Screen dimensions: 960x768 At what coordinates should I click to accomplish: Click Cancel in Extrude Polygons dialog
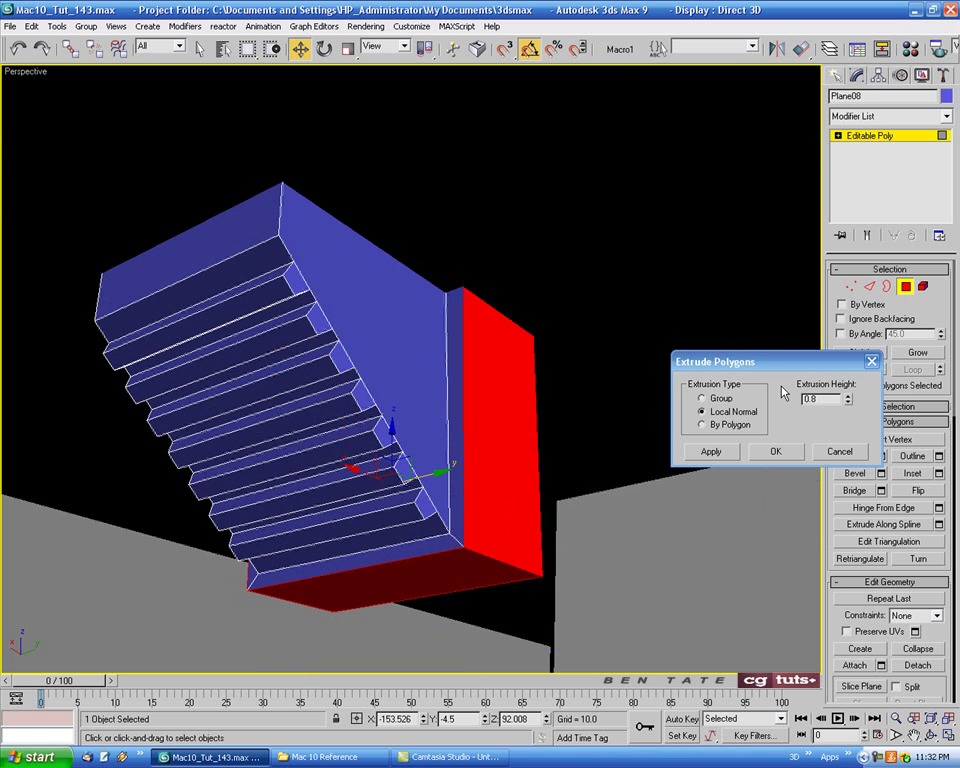(x=839, y=451)
